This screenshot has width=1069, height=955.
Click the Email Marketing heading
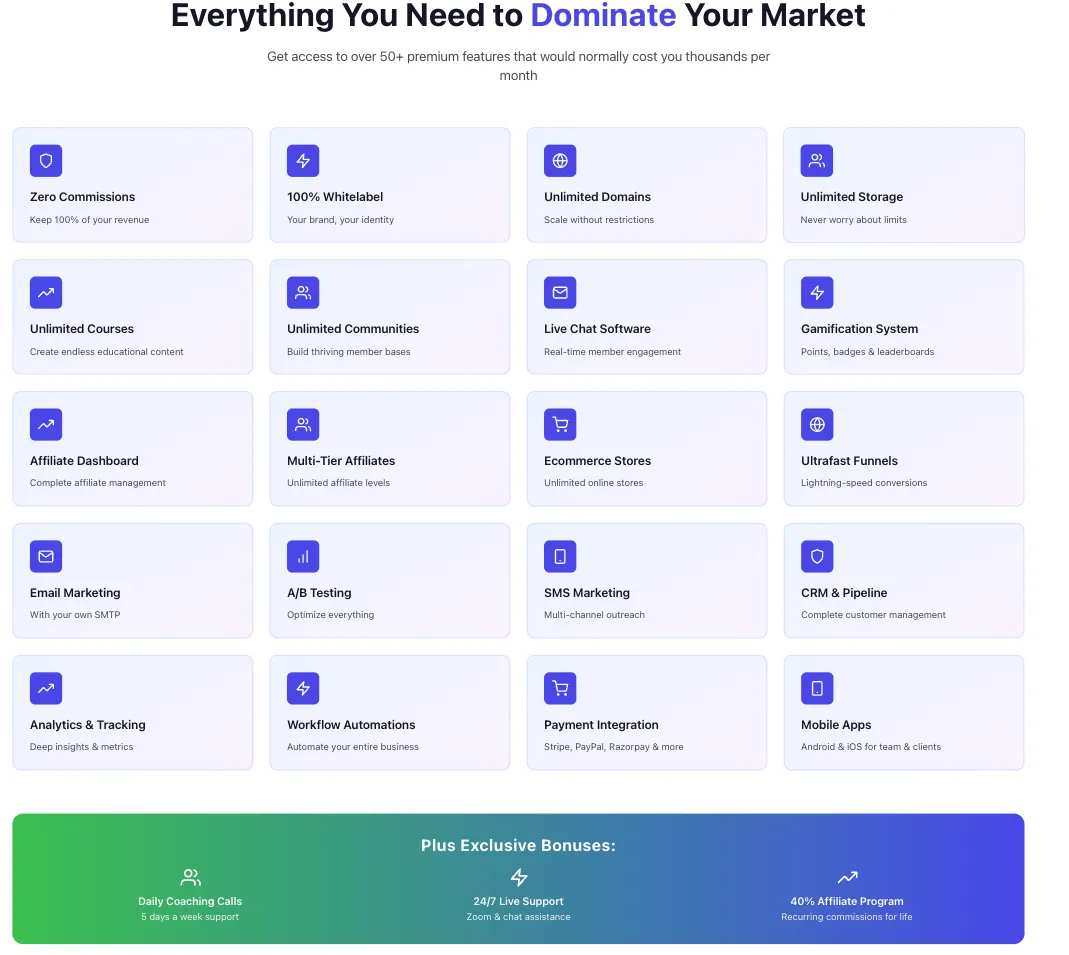(75, 593)
